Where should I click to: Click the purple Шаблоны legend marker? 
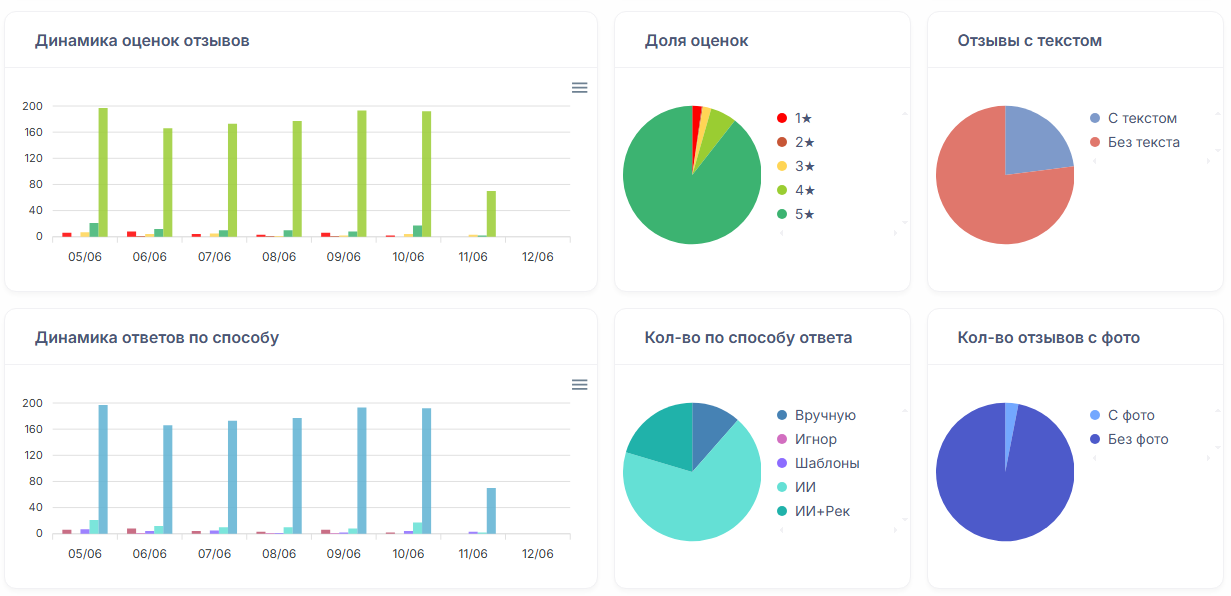[x=782, y=463]
